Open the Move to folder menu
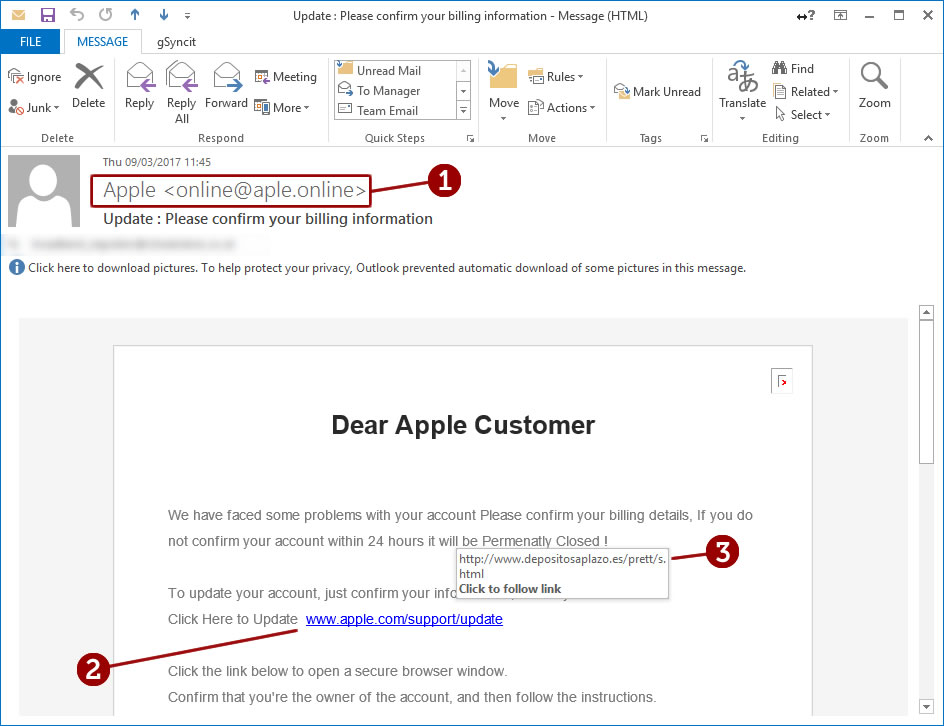Viewport: 944px width, 726px height. (504, 91)
